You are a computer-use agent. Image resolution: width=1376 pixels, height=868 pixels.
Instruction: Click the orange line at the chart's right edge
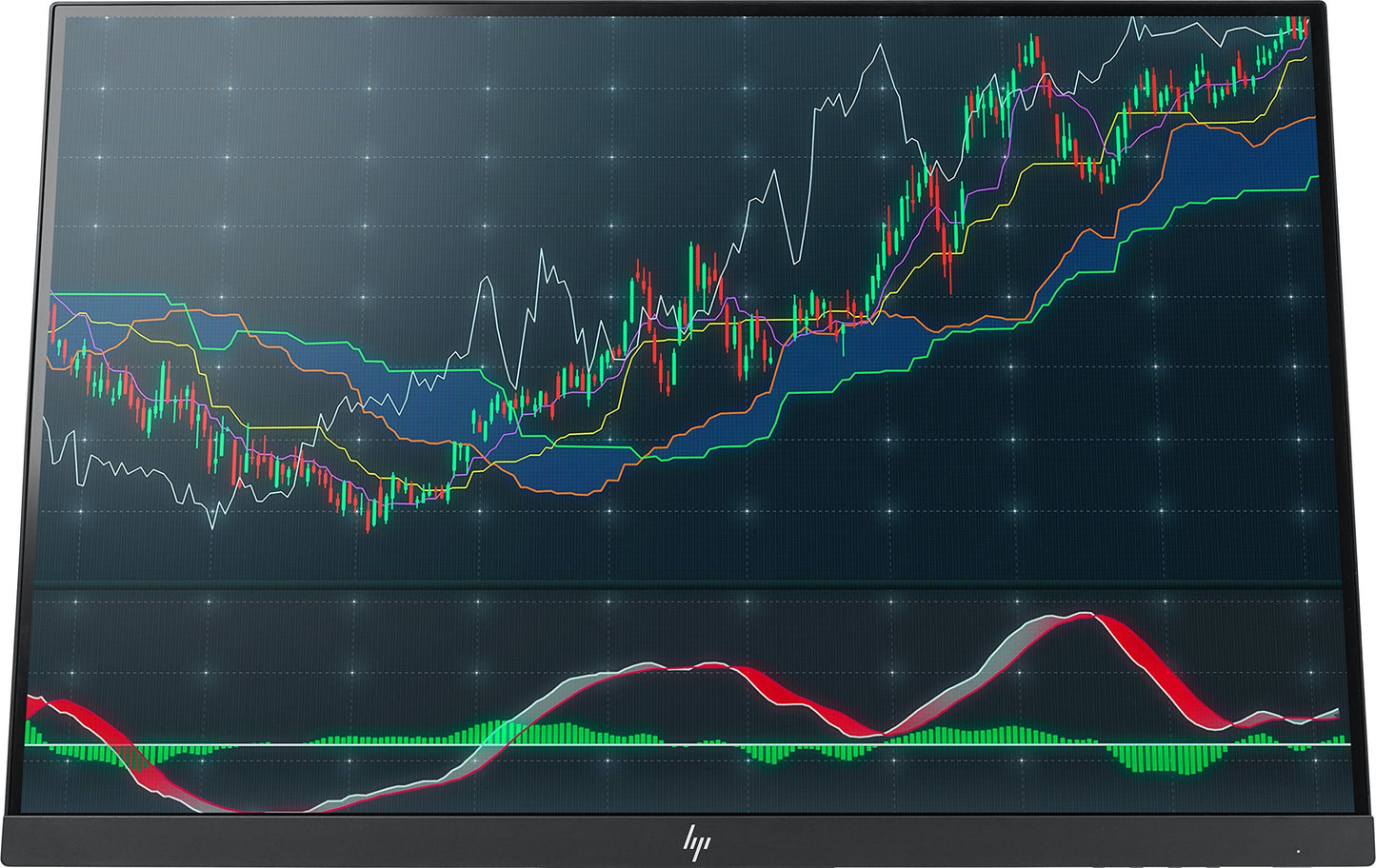1306,119
